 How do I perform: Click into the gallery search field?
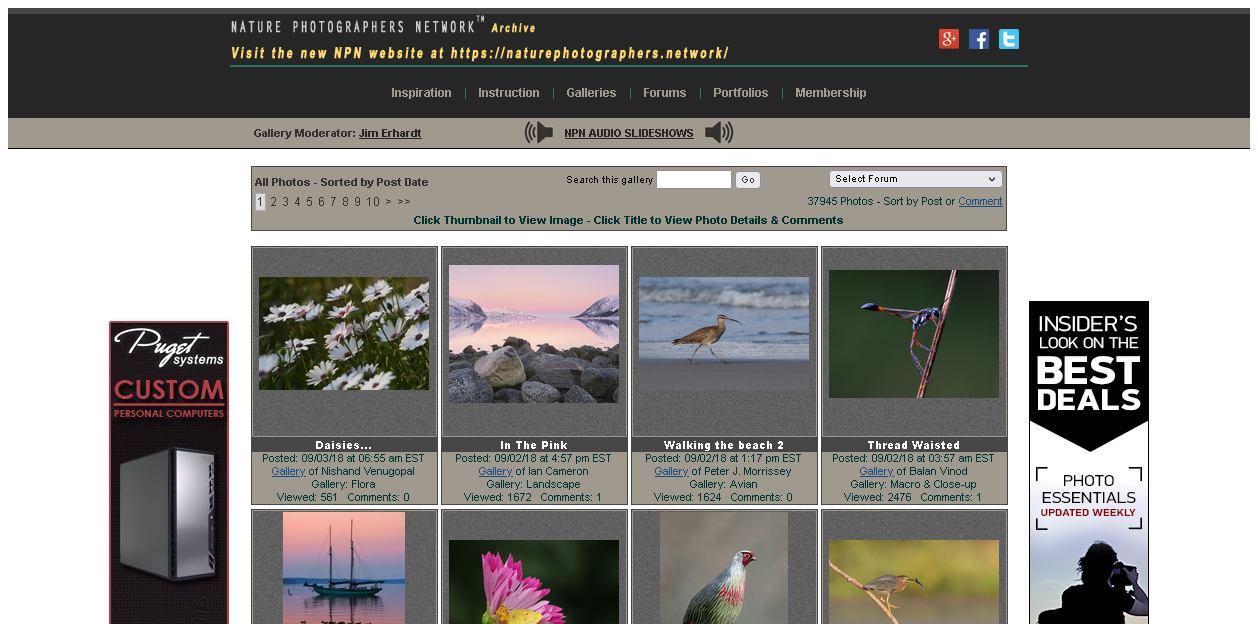(694, 180)
